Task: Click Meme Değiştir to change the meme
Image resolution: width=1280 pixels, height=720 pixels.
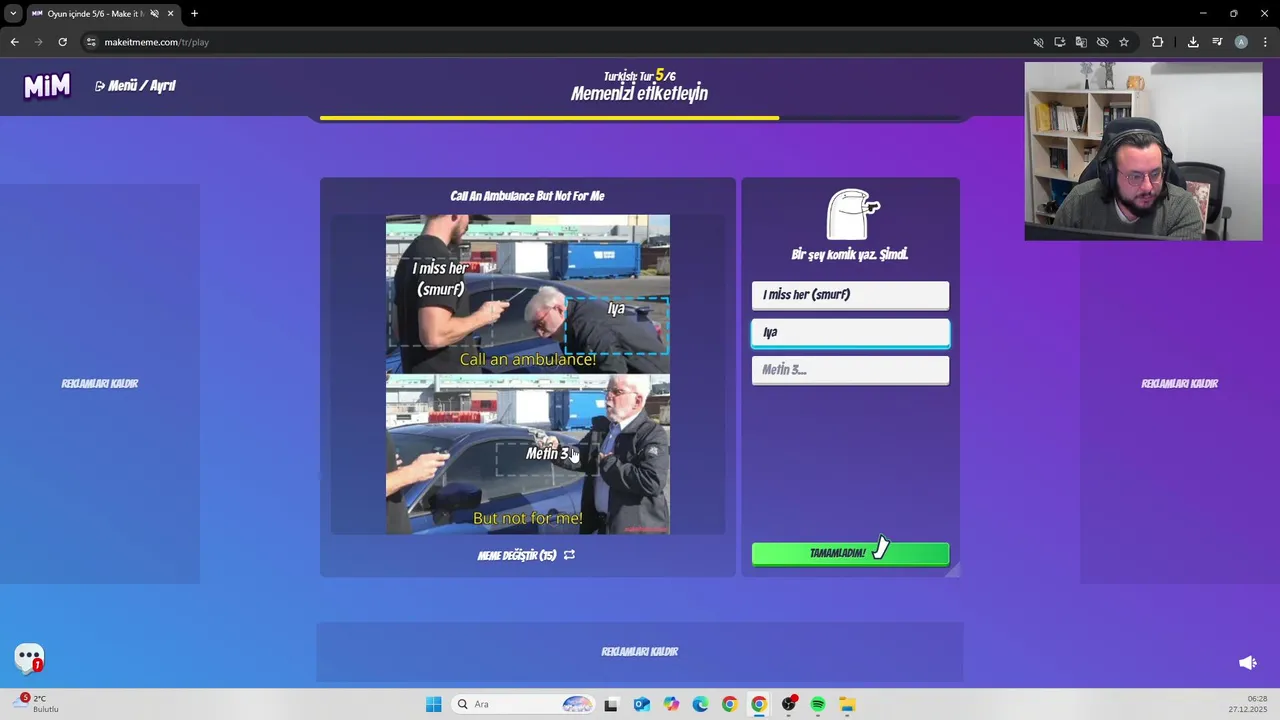Action: (x=517, y=555)
